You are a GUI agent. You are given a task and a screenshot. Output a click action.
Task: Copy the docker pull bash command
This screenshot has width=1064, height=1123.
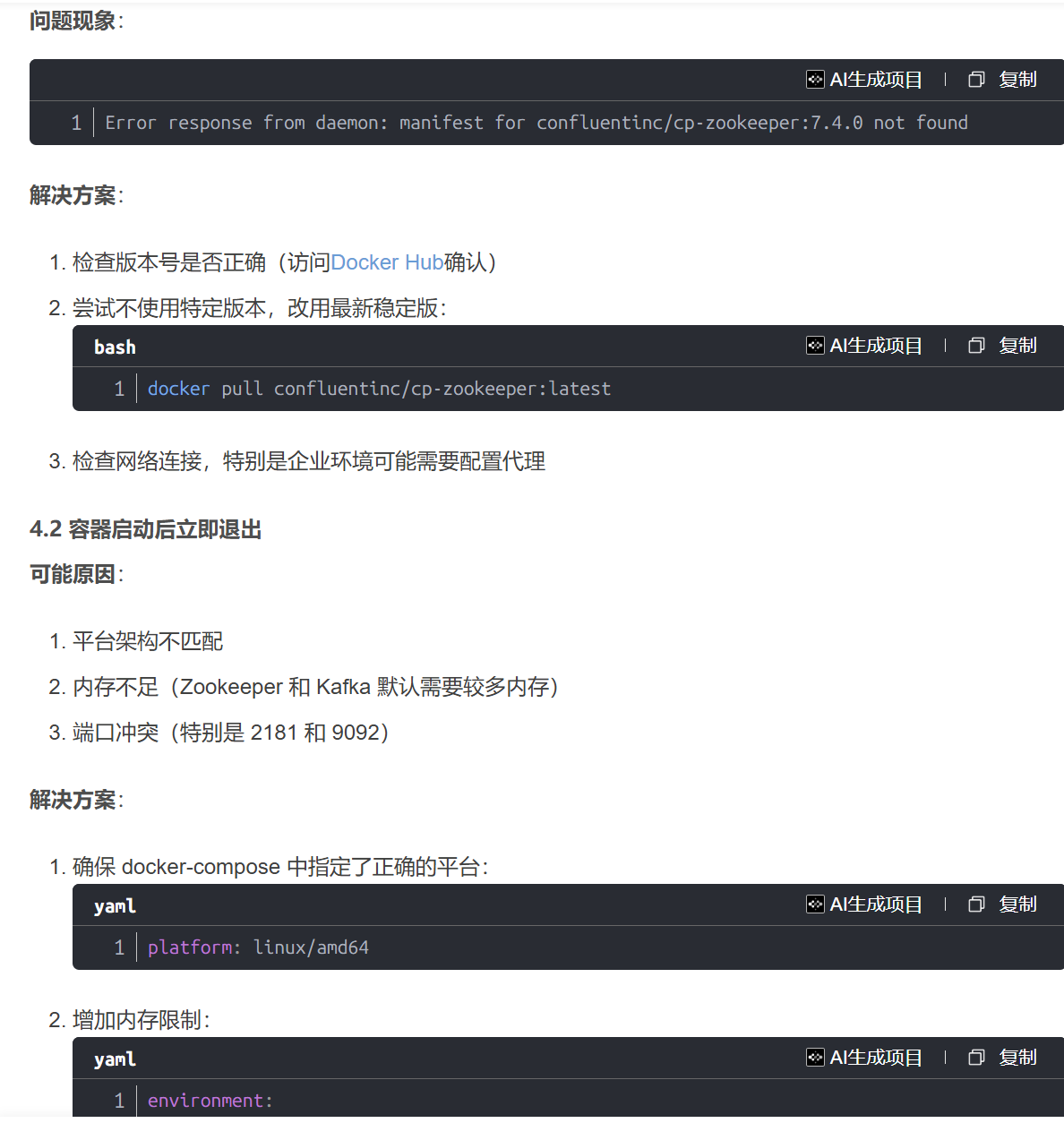click(1003, 346)
